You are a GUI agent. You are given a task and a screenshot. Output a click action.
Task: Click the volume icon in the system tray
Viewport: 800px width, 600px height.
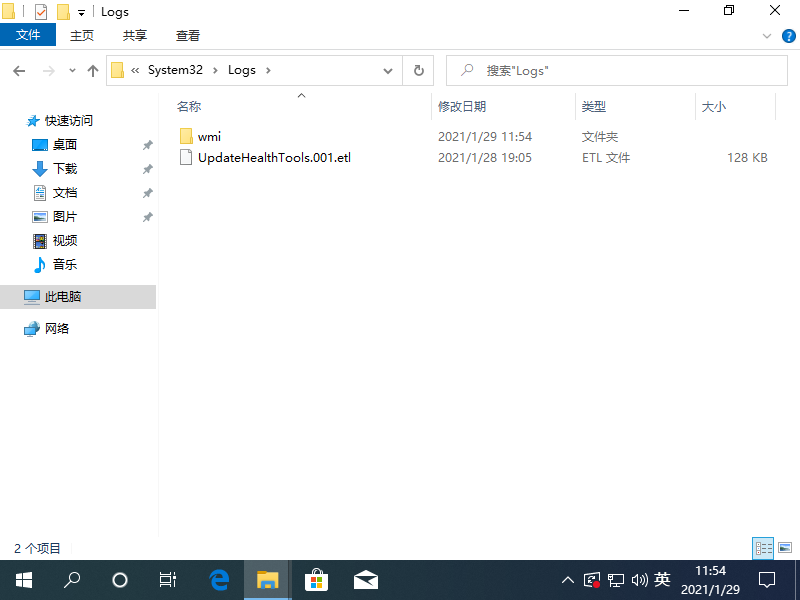pyautogui.click(x=641, y=579)
